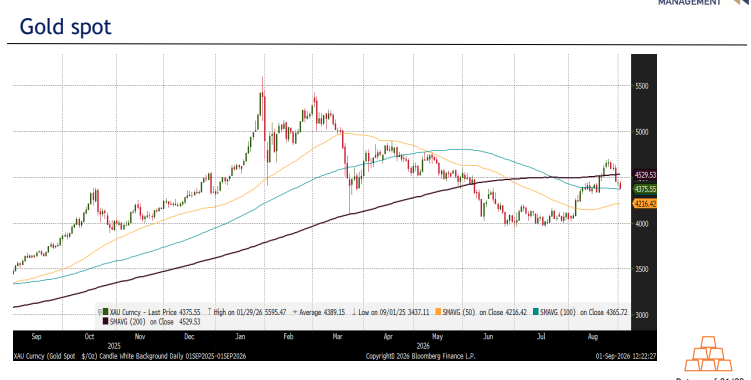The image size is (751, 380).
Task: Click the Jun month label on time axis
Action: pos(488,336)
